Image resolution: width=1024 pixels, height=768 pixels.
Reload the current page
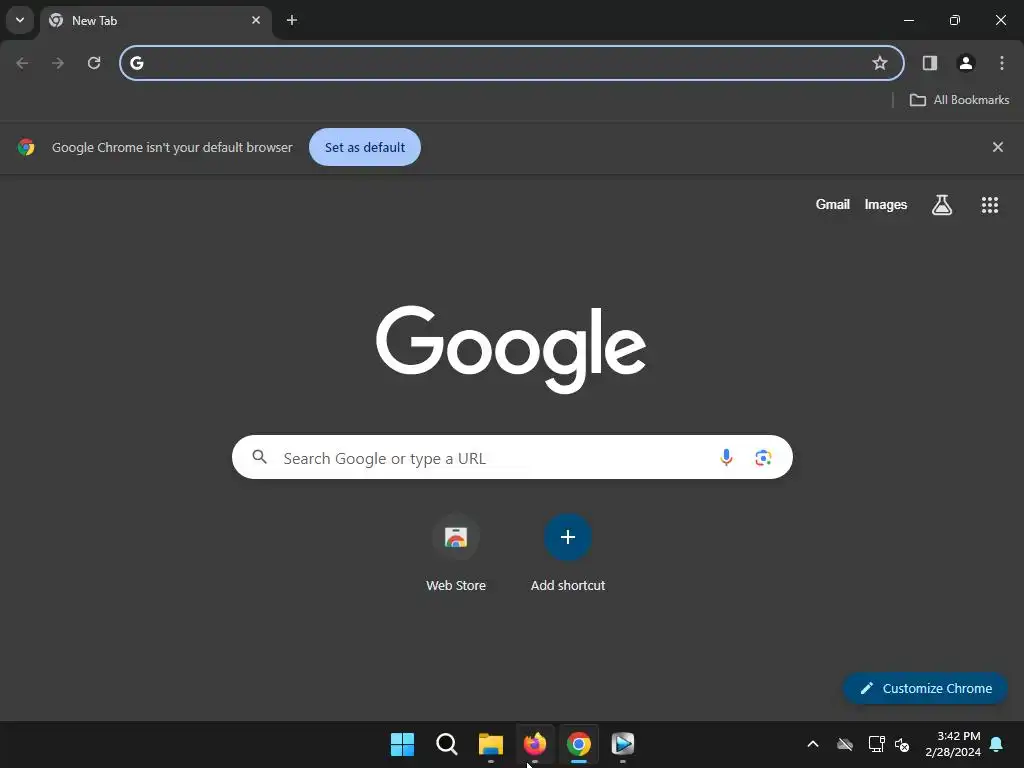click(x=94, y=63)
